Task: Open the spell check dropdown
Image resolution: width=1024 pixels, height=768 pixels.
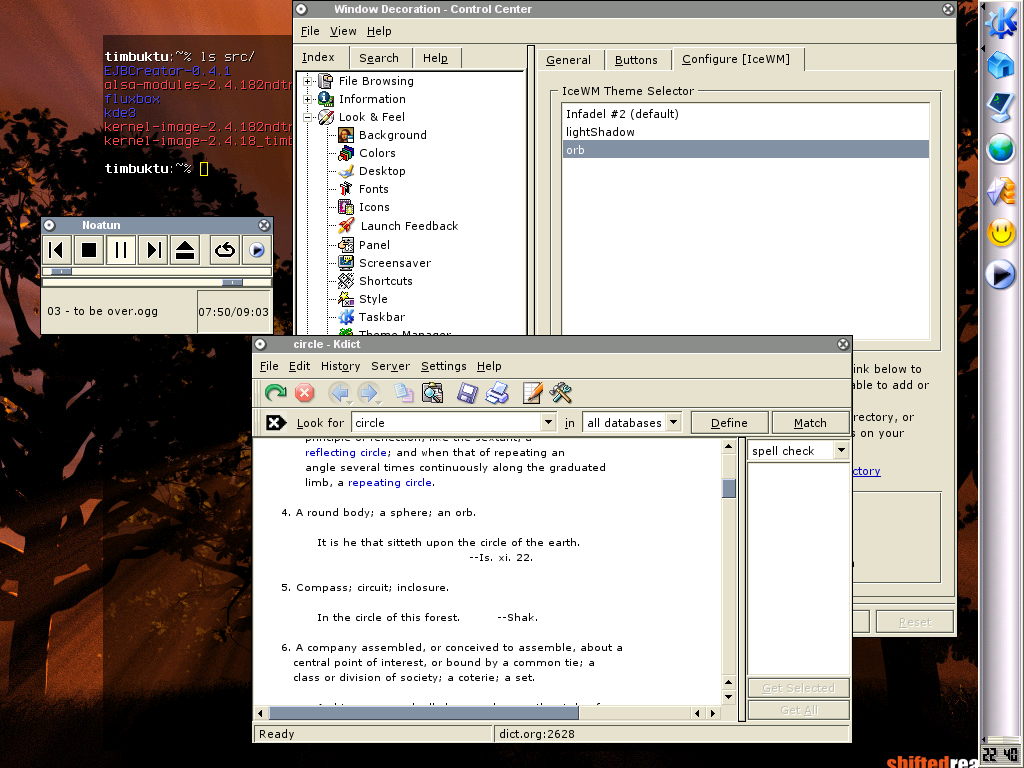Action: click(x=841, y=450)
